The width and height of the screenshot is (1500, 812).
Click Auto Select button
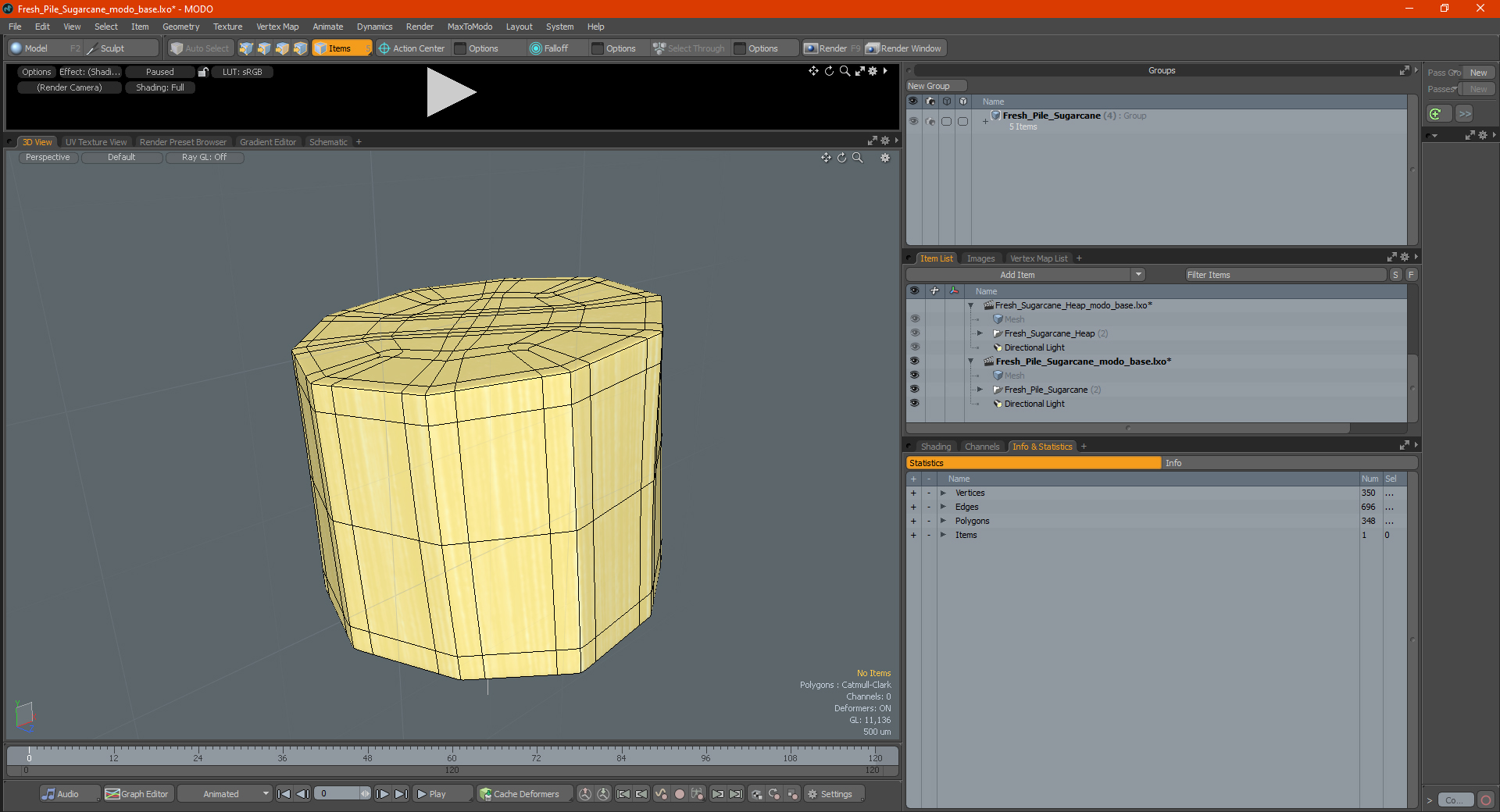(200, 48)
